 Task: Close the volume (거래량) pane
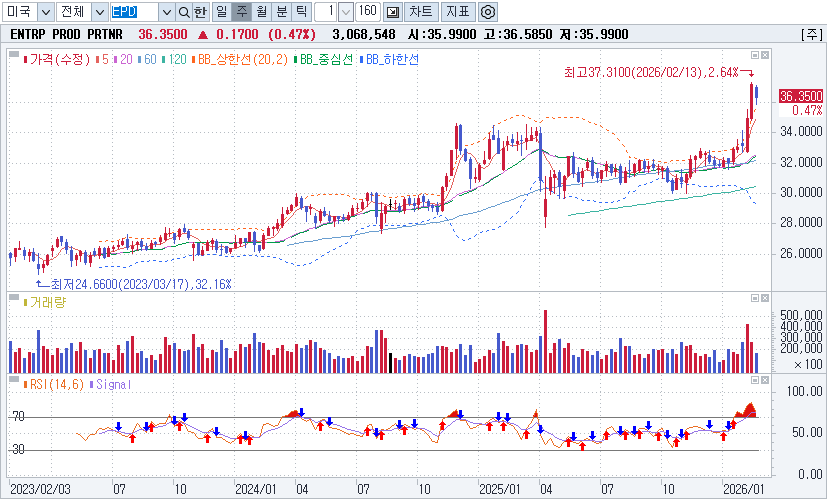[x=765, y=298]
